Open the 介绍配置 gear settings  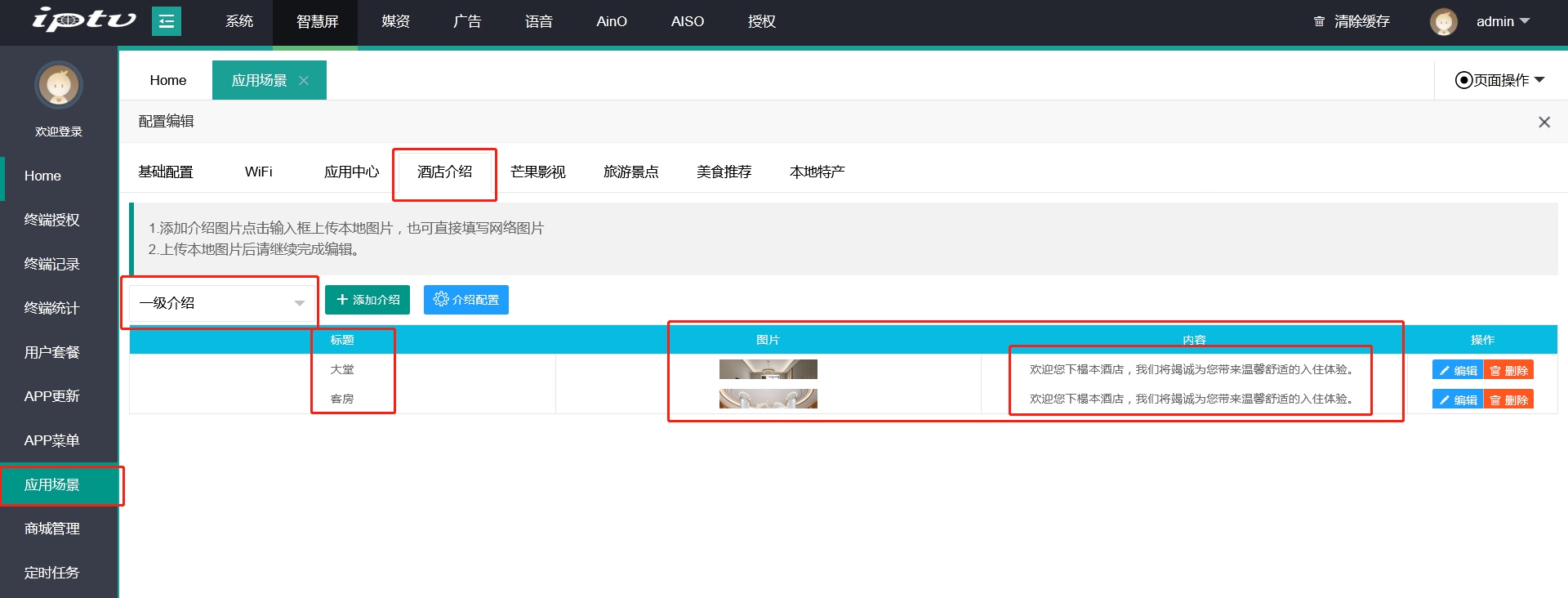click(x=465, y=300)
